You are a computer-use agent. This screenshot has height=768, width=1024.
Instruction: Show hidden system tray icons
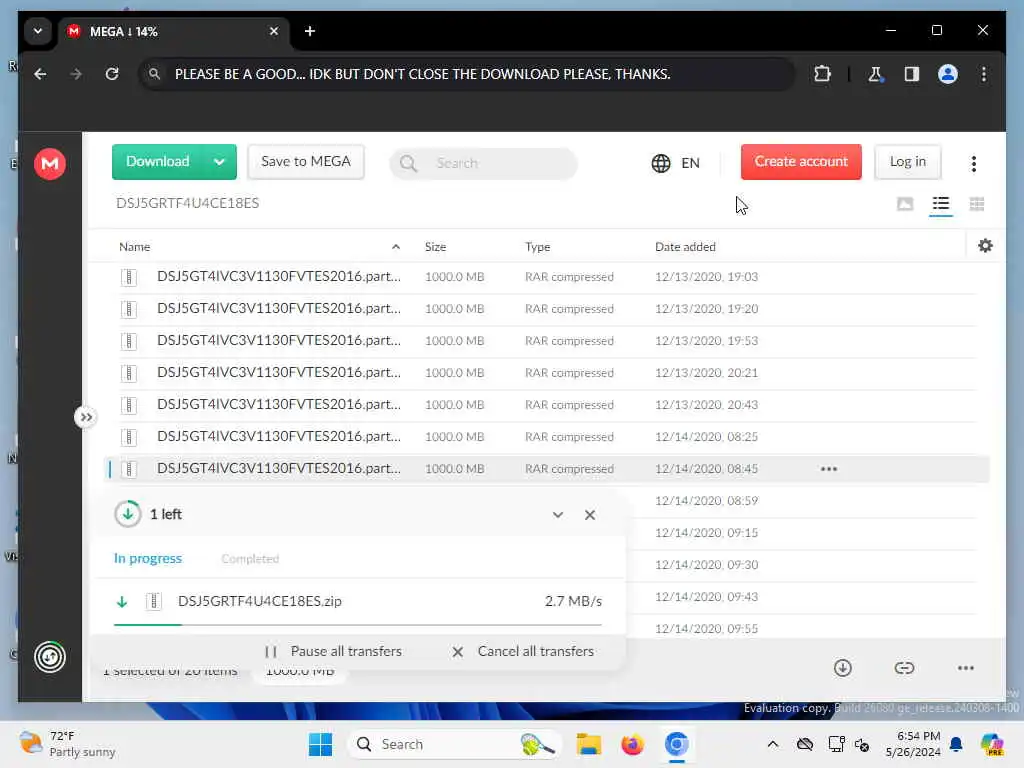(773, 744)
